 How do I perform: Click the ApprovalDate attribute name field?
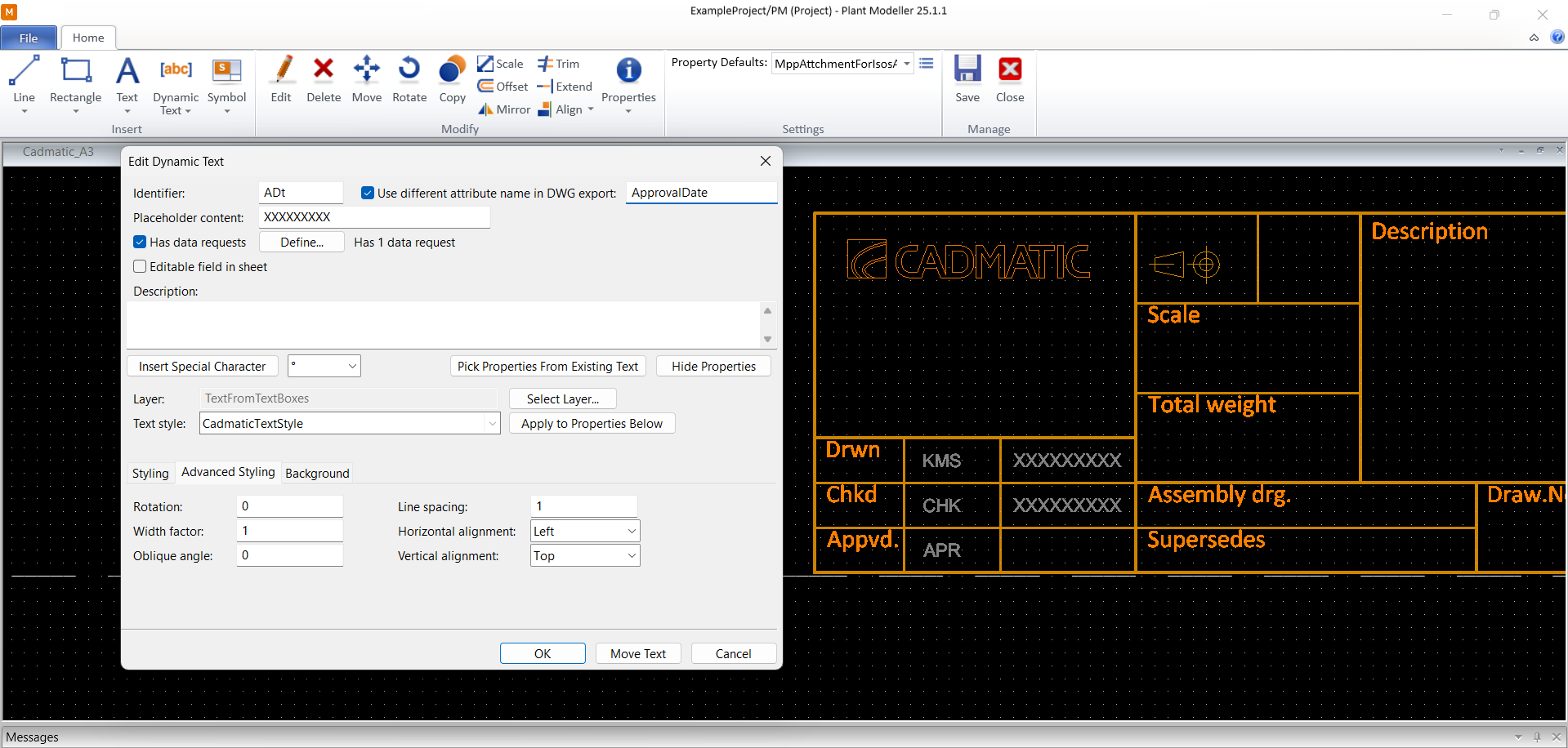(x=701, y=193)
